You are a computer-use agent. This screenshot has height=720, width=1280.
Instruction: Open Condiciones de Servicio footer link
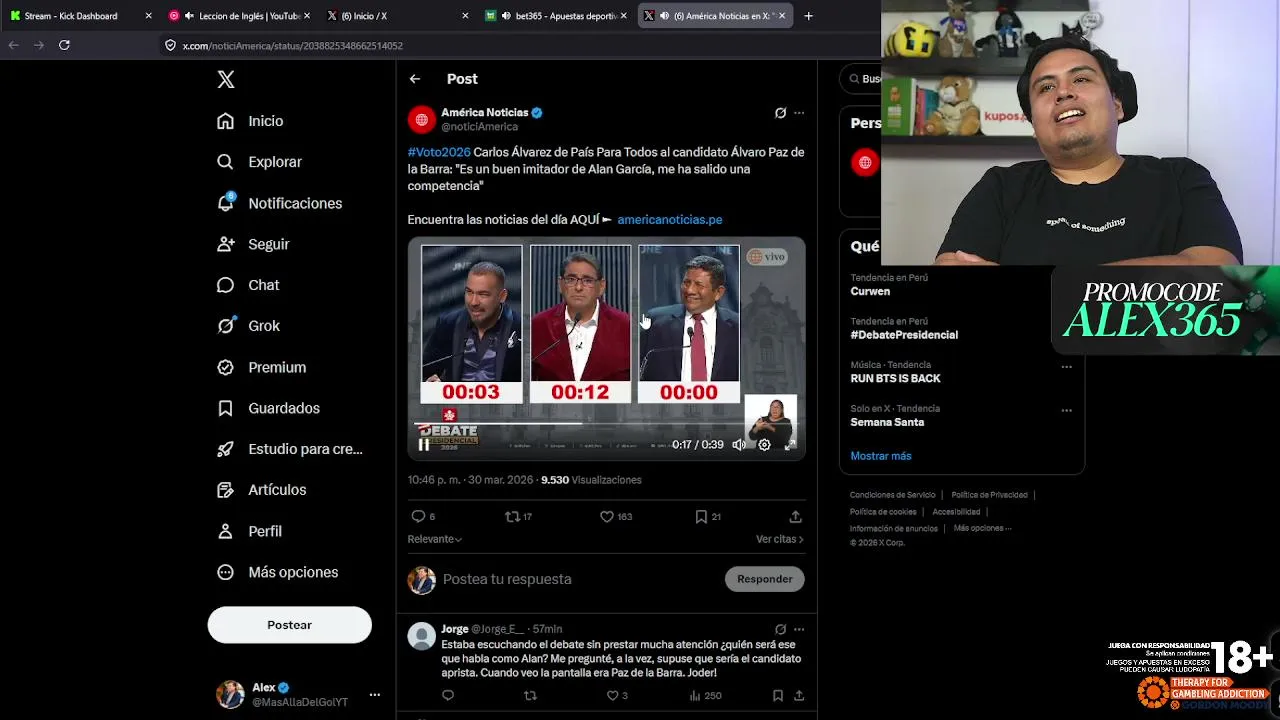pos(892,495)
